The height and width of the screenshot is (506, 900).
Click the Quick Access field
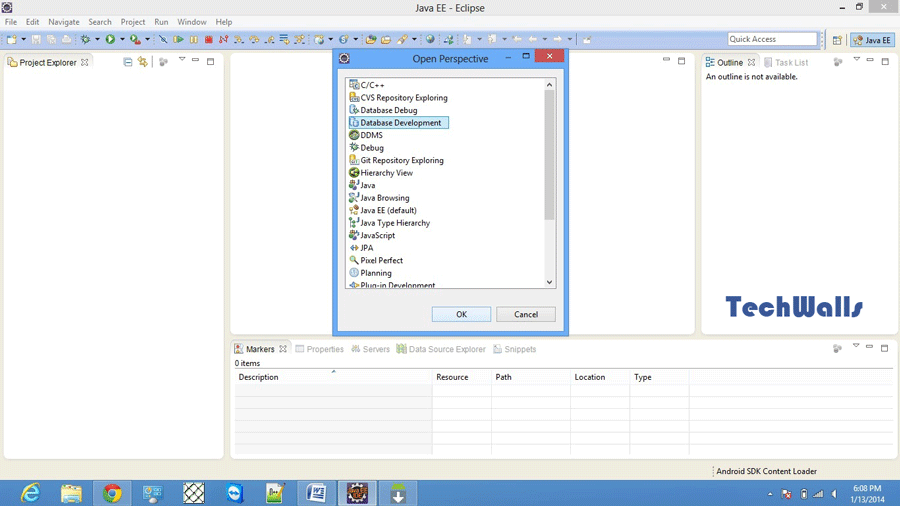(772, 39)
